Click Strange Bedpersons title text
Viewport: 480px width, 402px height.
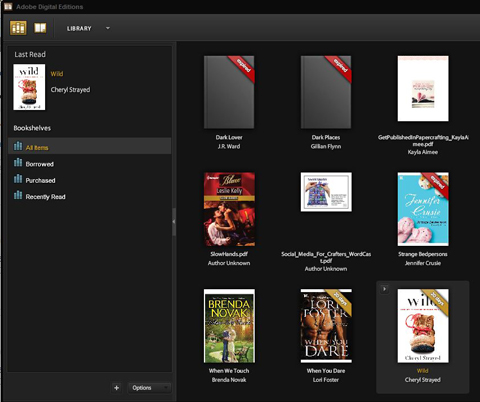pyautogui.click(x=423, y=254)
